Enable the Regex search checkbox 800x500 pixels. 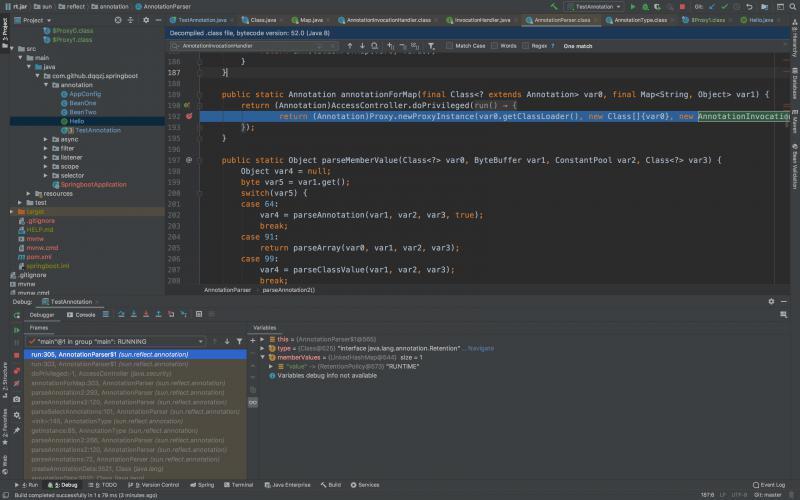coord(527,45)
